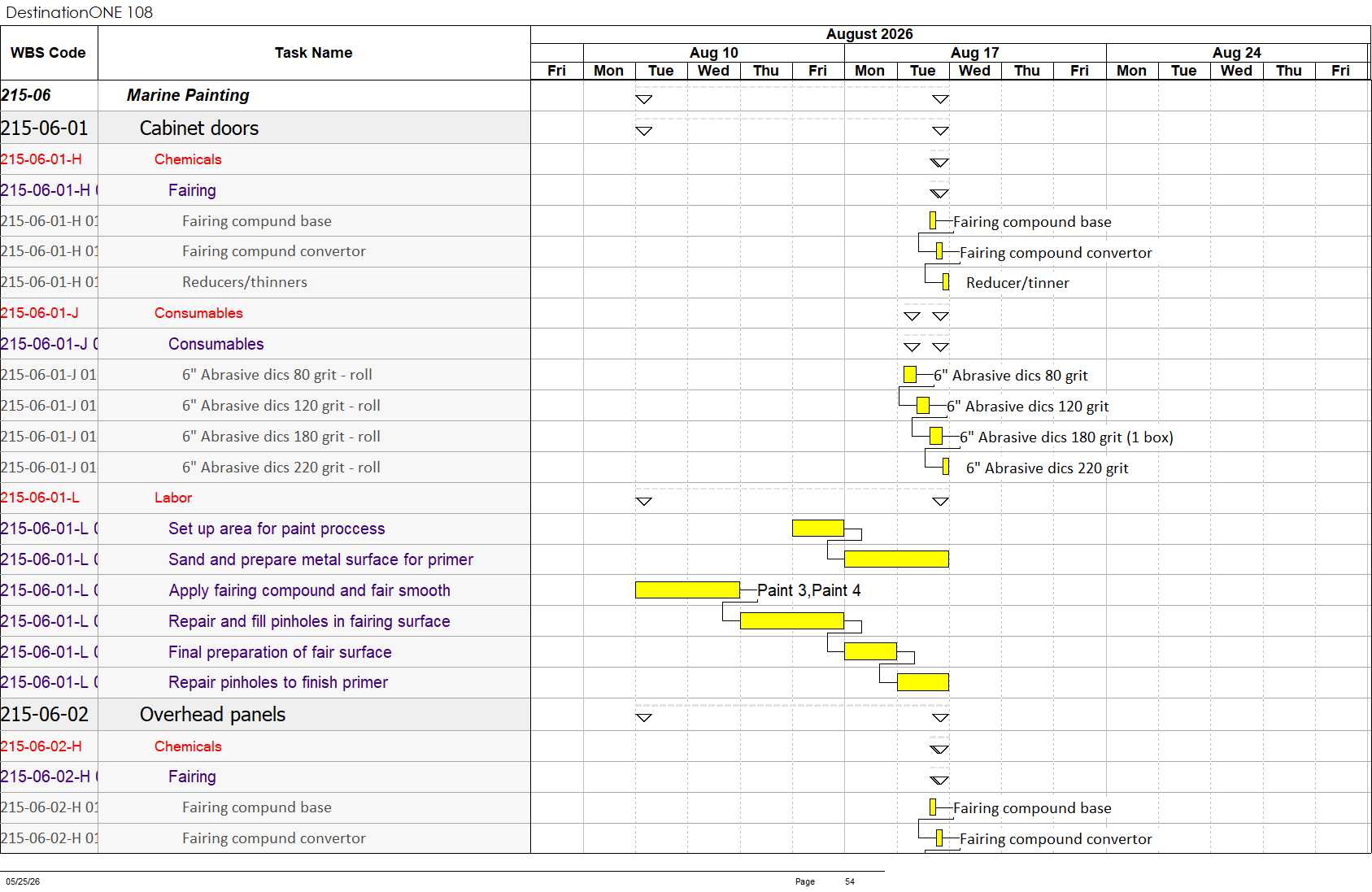Select Fairing compund base under Cabinet doors

tap(257, 221)
